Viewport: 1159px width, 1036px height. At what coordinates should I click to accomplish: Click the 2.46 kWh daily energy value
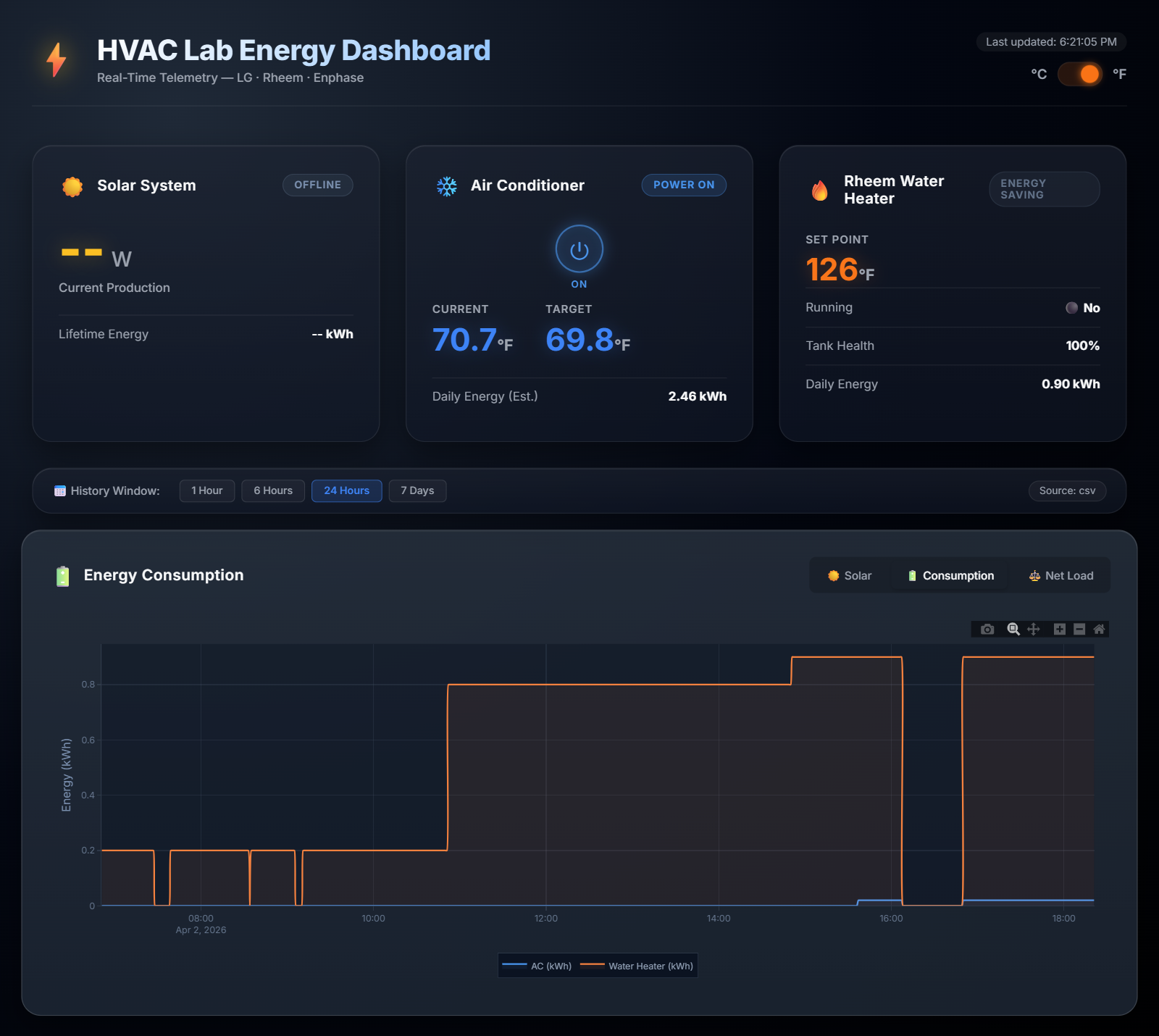point(697,396)
